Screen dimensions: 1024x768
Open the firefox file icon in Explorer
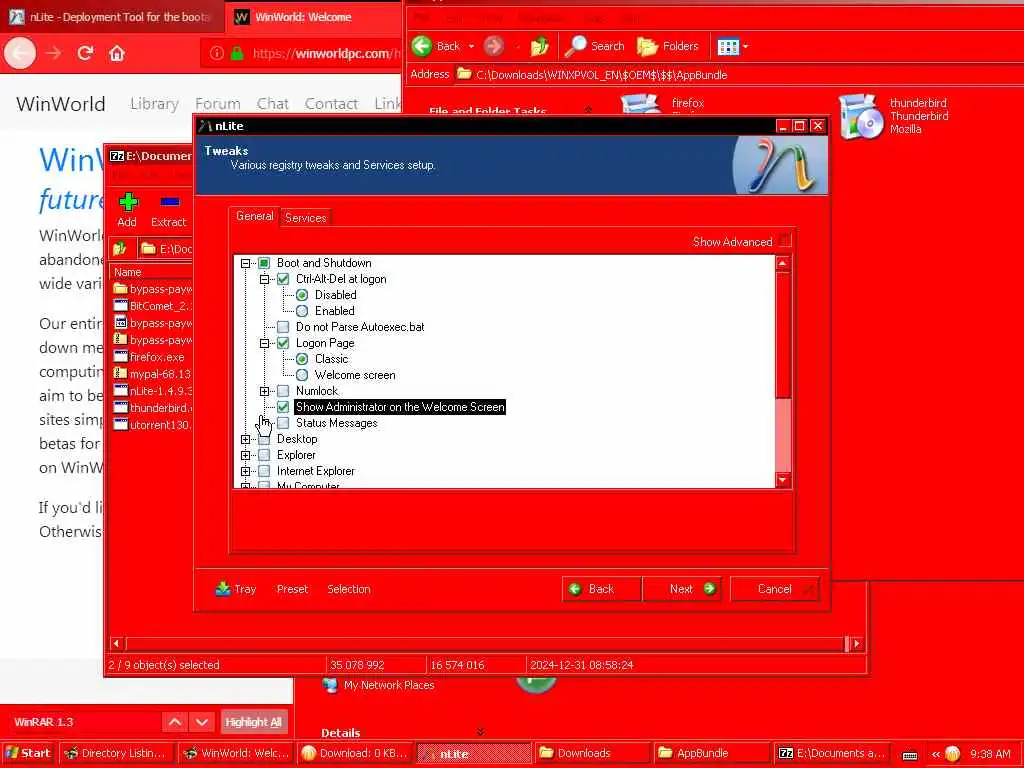[641, 104]
